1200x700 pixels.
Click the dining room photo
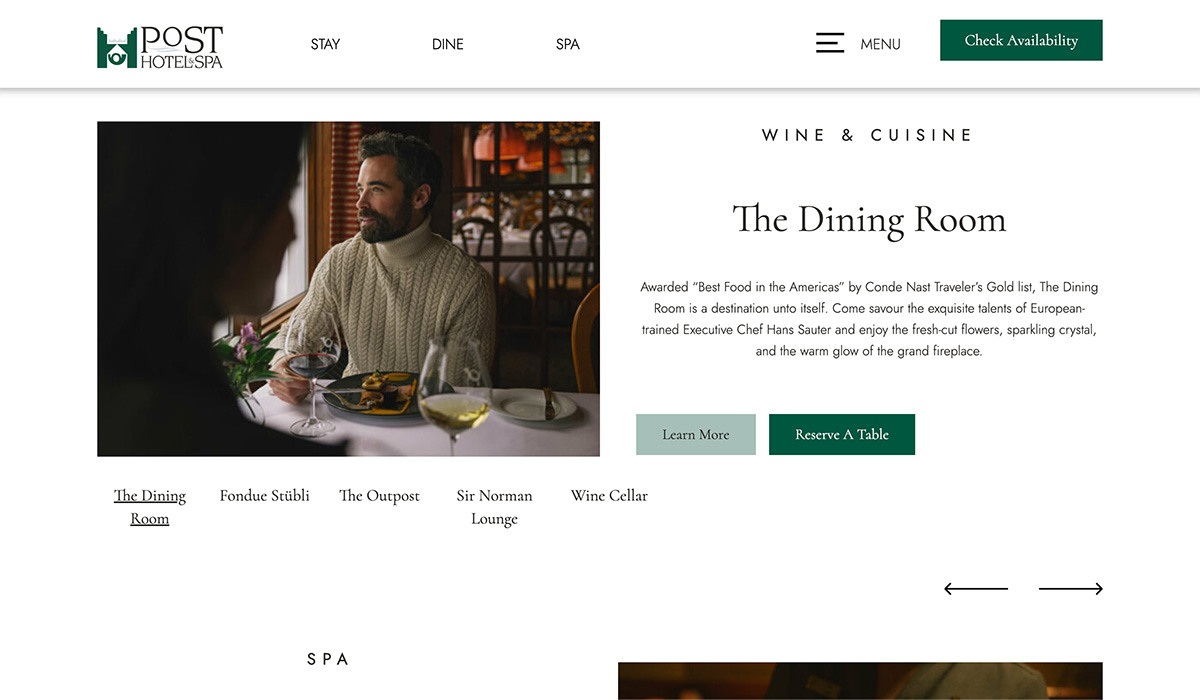[348, 289]
